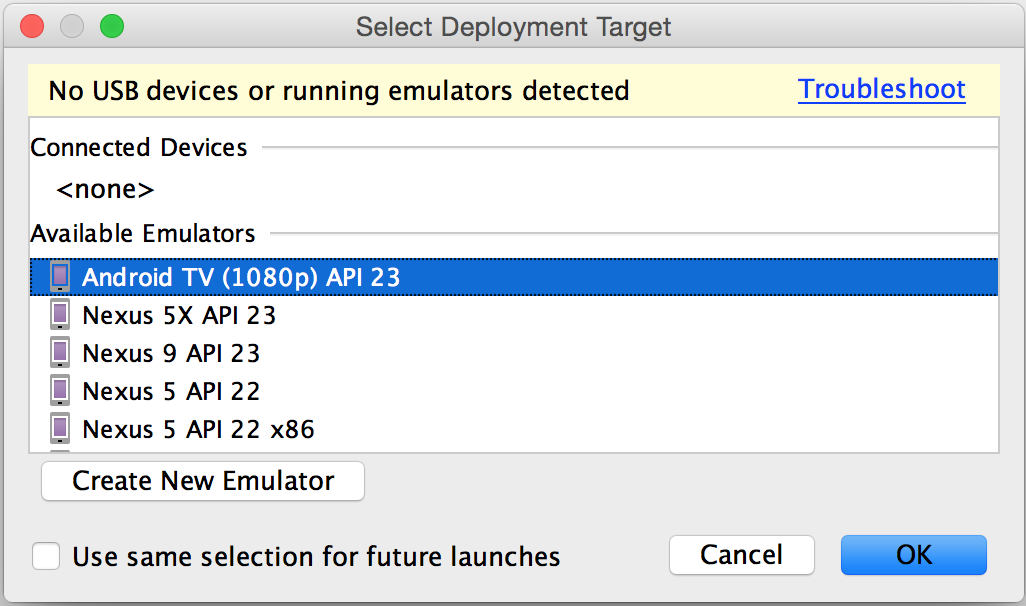The height and width of the screenshot is (606, 1026).
Task: Click the Nexus 5 API 22 x86 device icon
Action: tap(60, 429)
